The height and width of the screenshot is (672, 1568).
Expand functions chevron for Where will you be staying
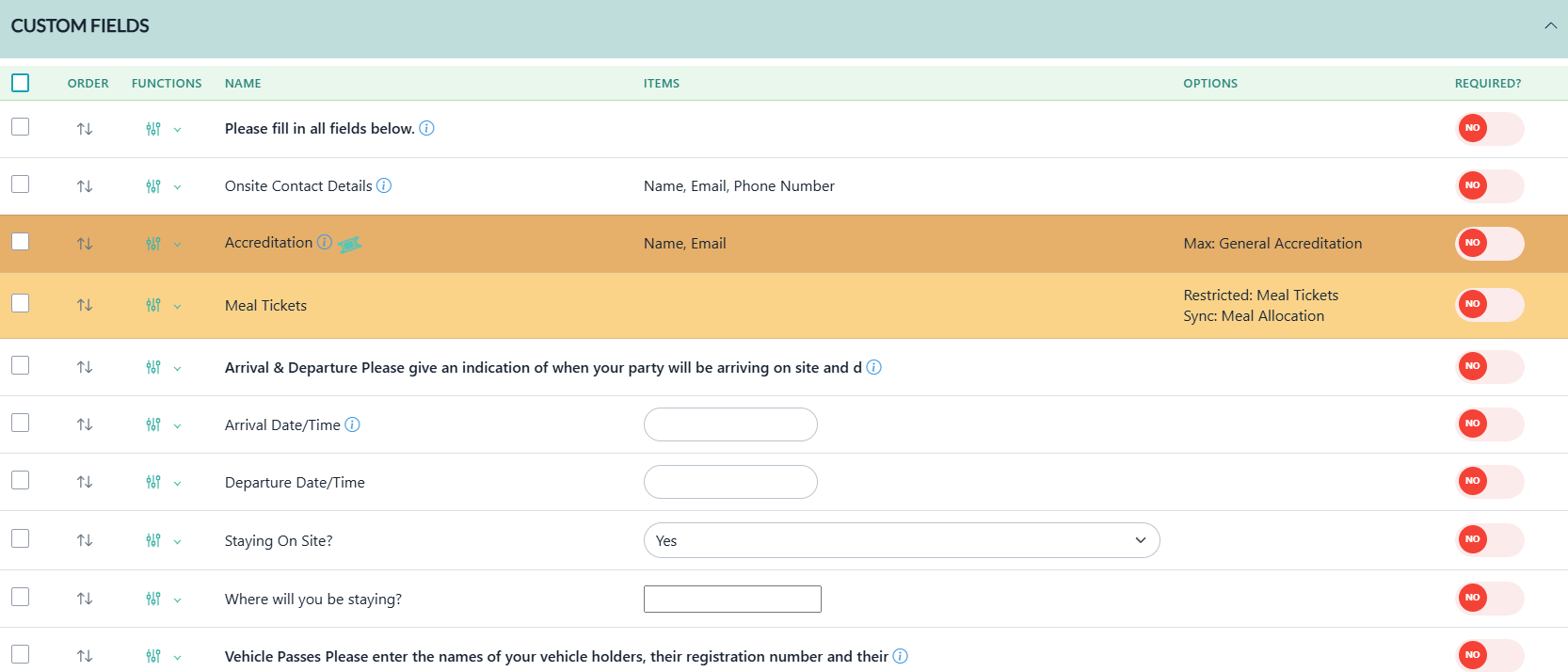click(177, 600)
